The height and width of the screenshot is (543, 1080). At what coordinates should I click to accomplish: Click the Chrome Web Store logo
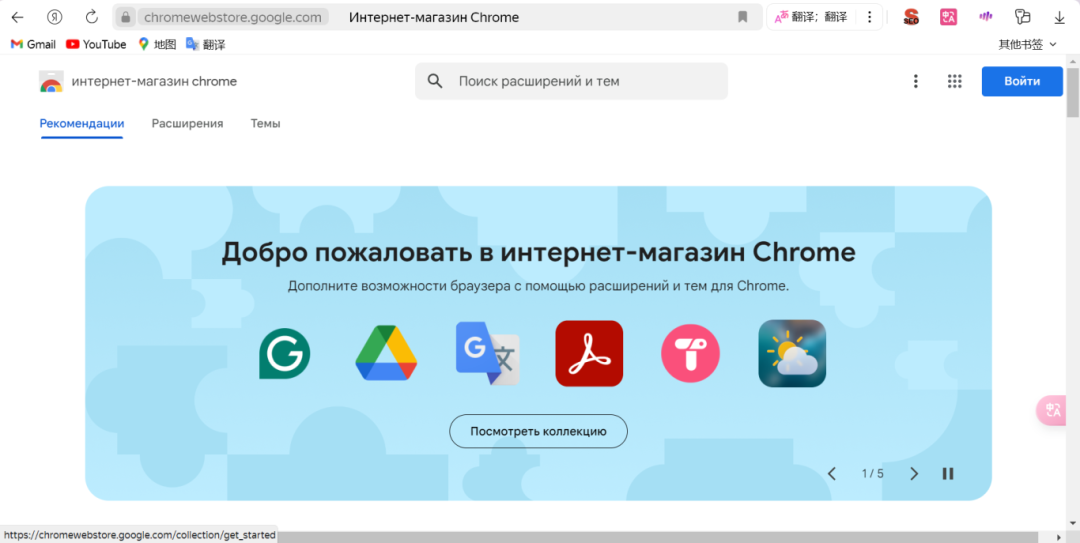point(51,81)
